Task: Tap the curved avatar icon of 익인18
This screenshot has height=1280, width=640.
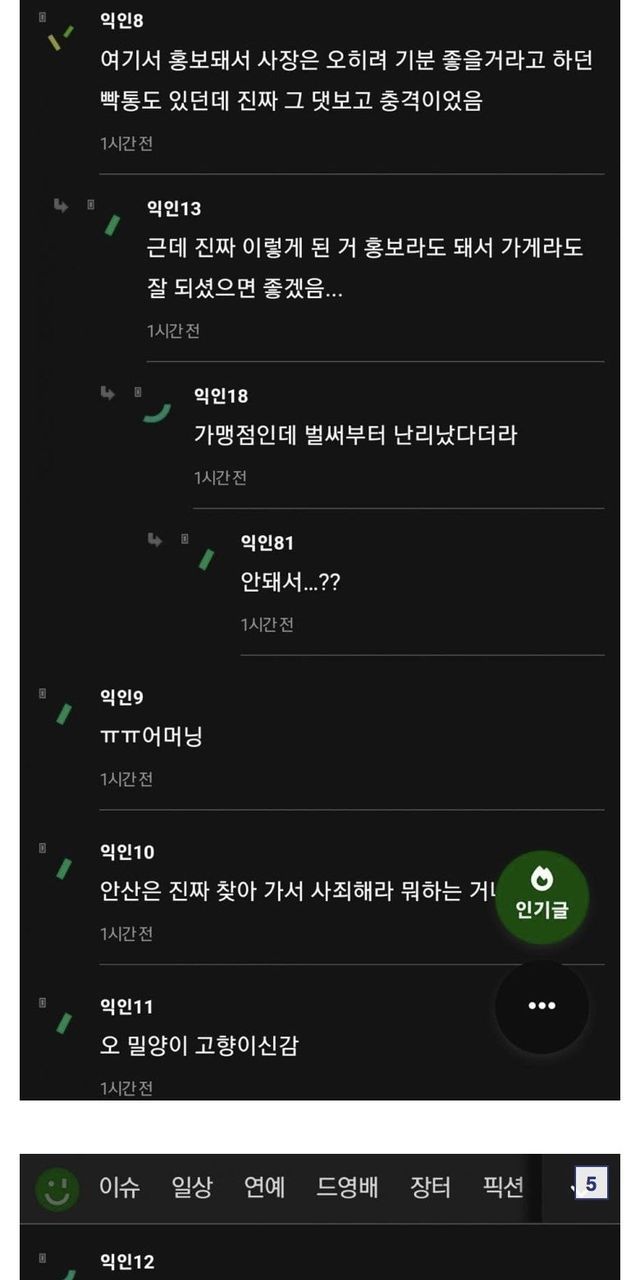Action: [157, 411]
